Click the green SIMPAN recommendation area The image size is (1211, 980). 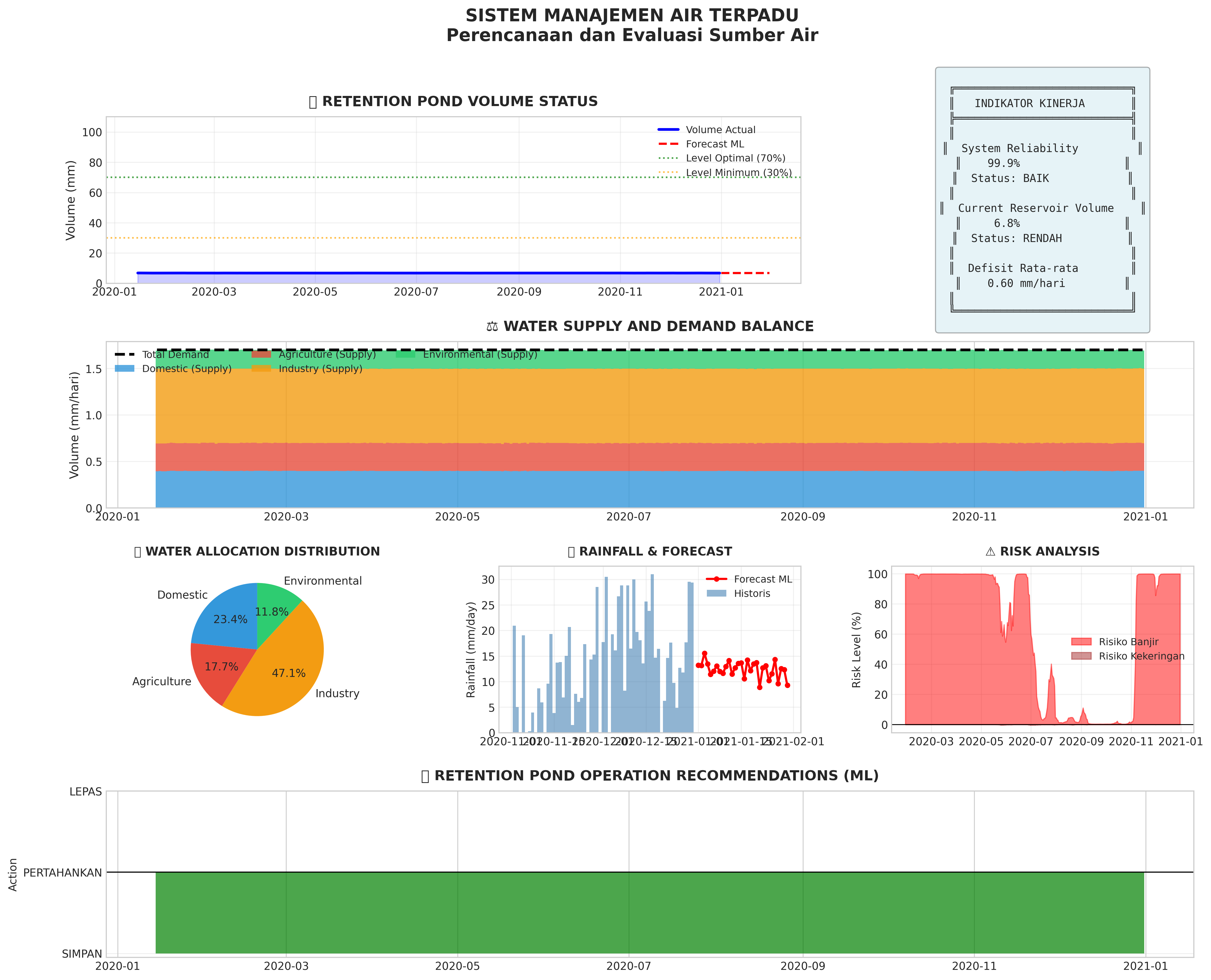(x=649, y=913)
